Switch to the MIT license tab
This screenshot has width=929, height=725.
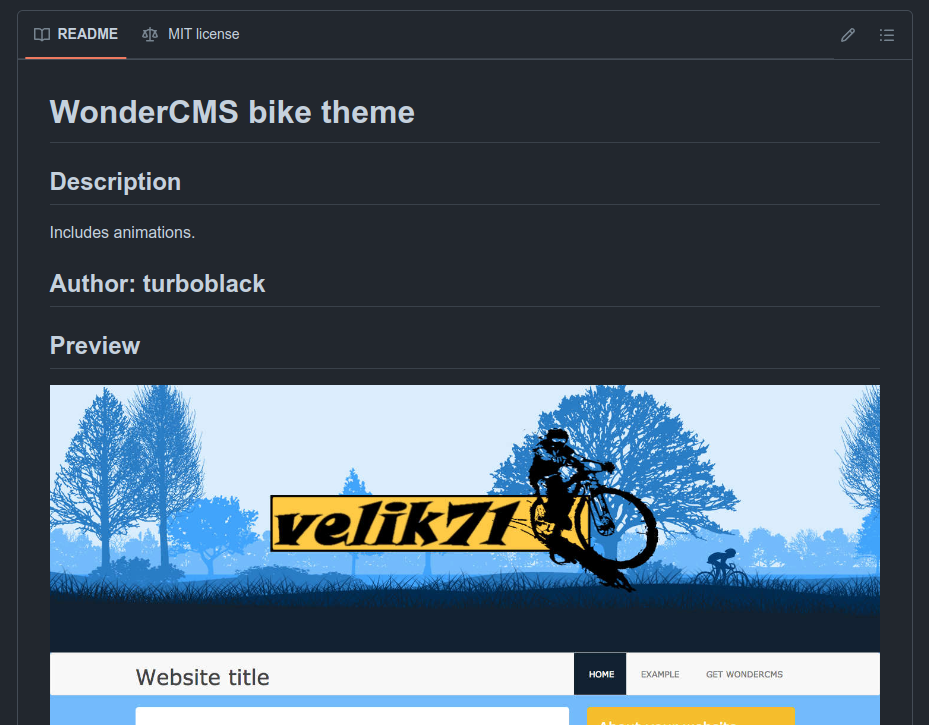tap(191, 34)
